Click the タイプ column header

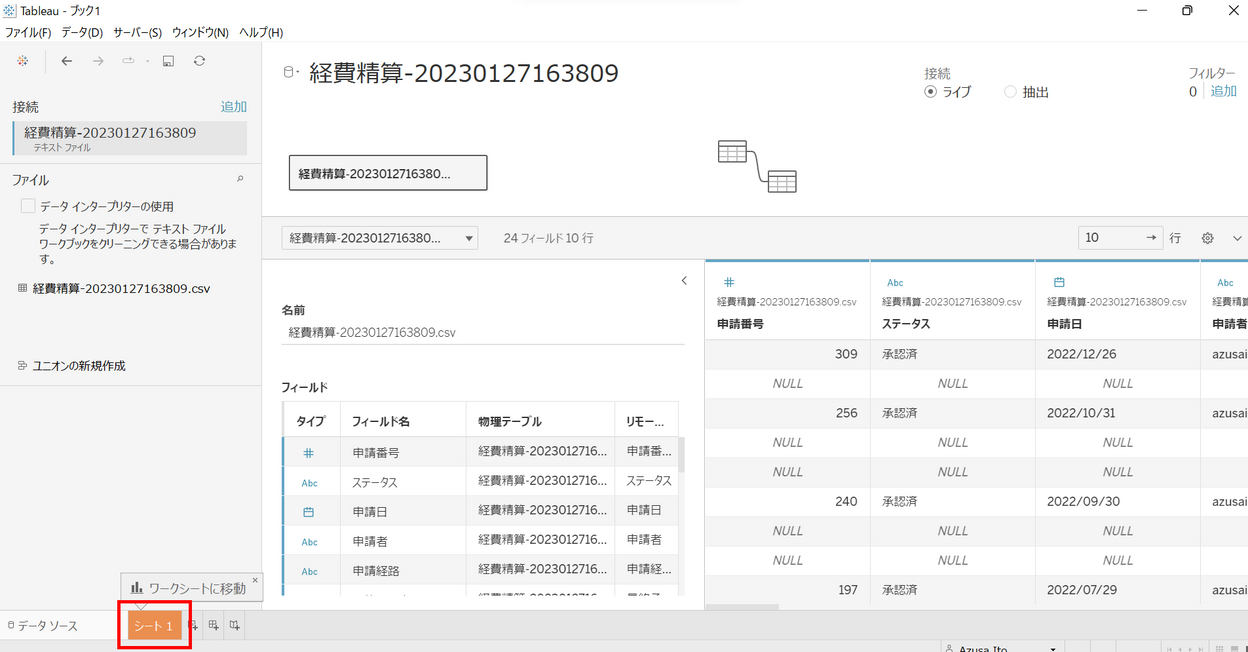tap(311, 421)
